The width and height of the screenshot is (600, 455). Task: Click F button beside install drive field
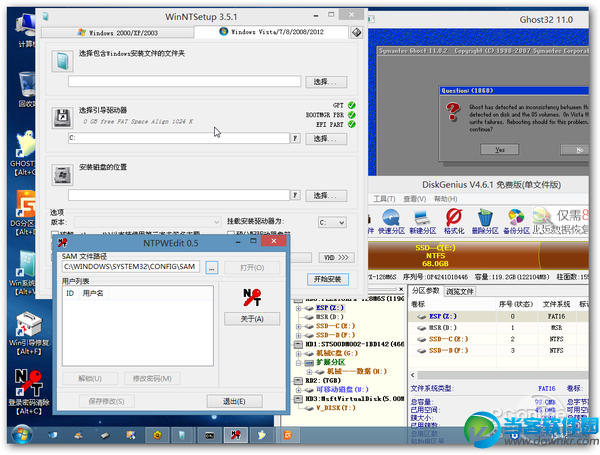click(x=295, y=195)
